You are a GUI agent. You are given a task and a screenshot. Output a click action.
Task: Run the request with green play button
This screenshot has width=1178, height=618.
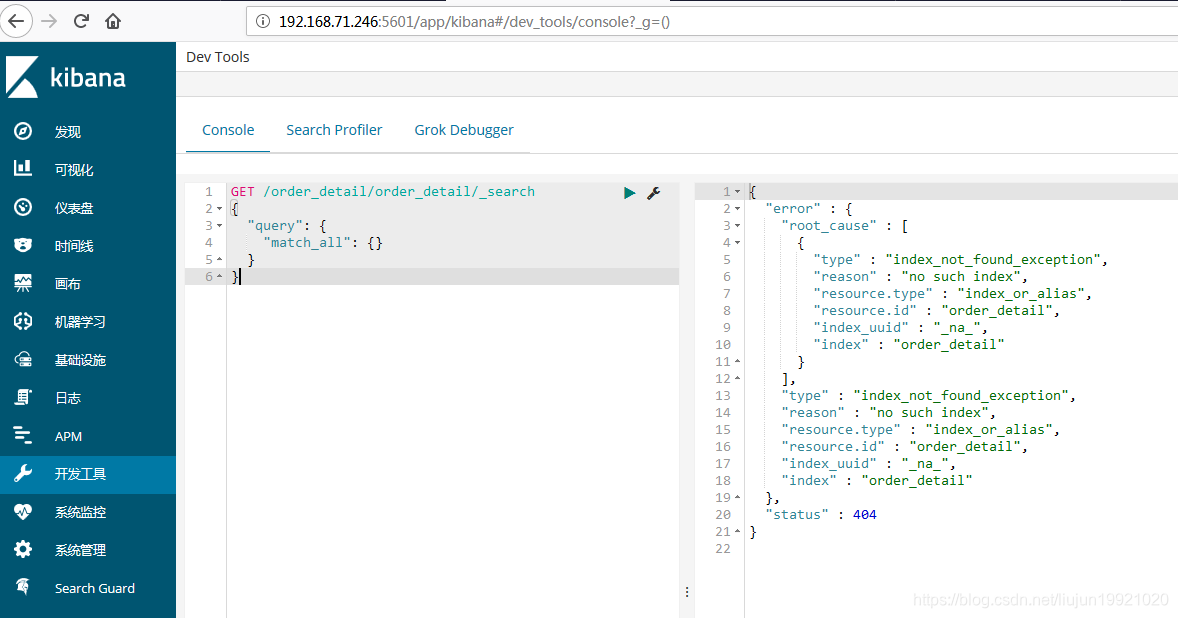tap(630, 193)
